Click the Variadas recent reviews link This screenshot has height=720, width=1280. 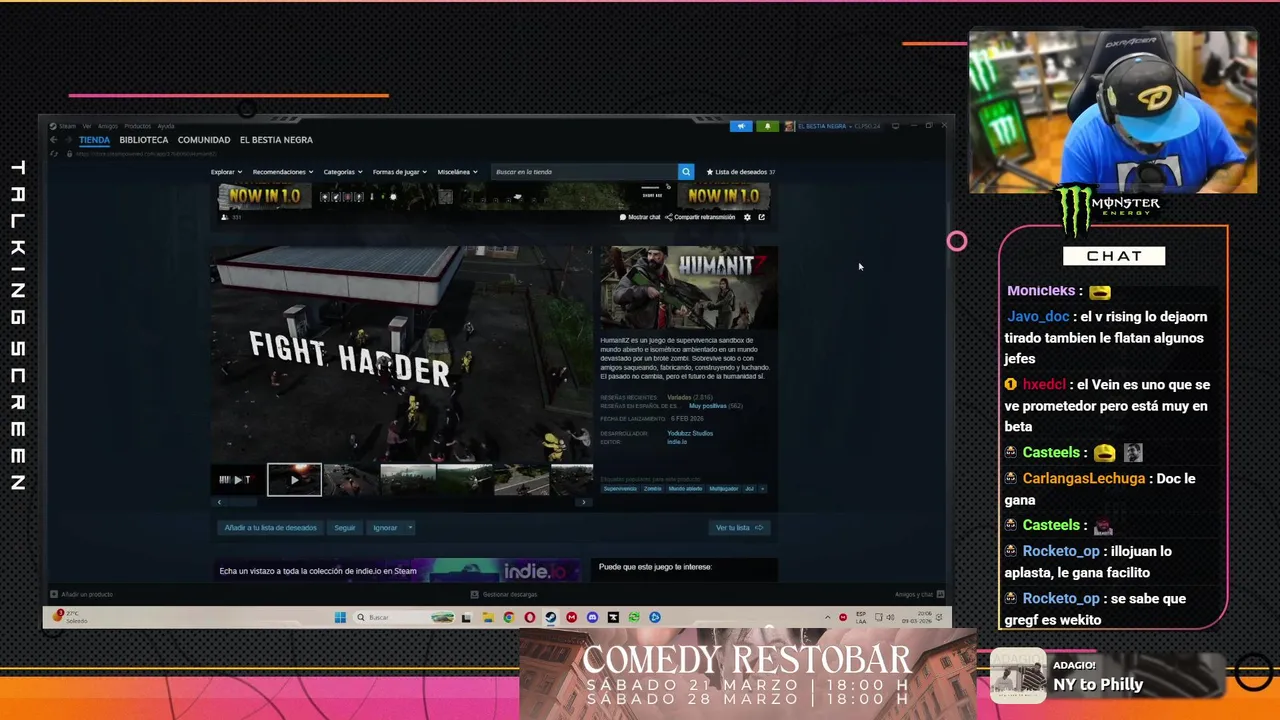point(679,398)
